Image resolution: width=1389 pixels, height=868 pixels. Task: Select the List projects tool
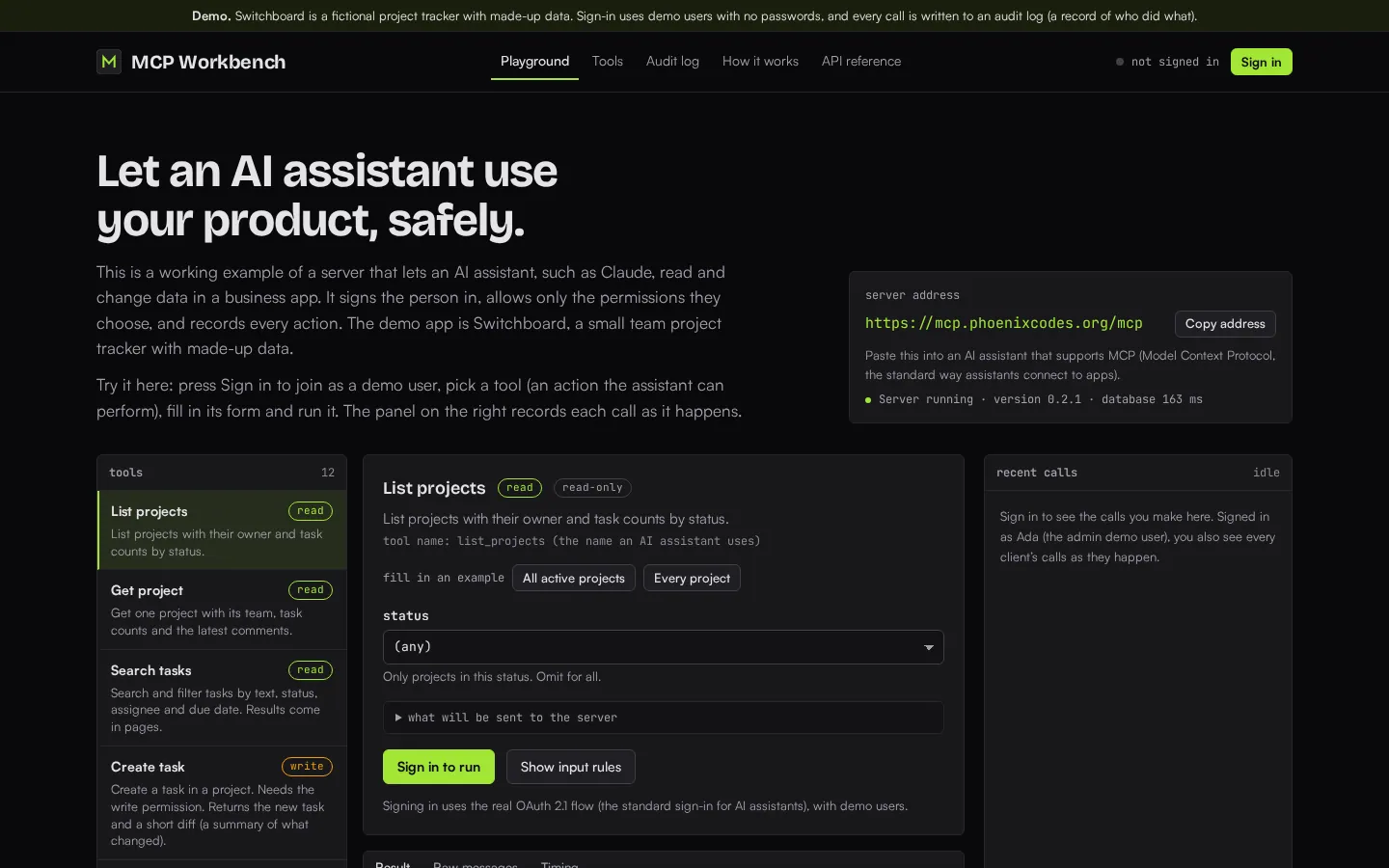pyautogui.click(x=222, y=530)
